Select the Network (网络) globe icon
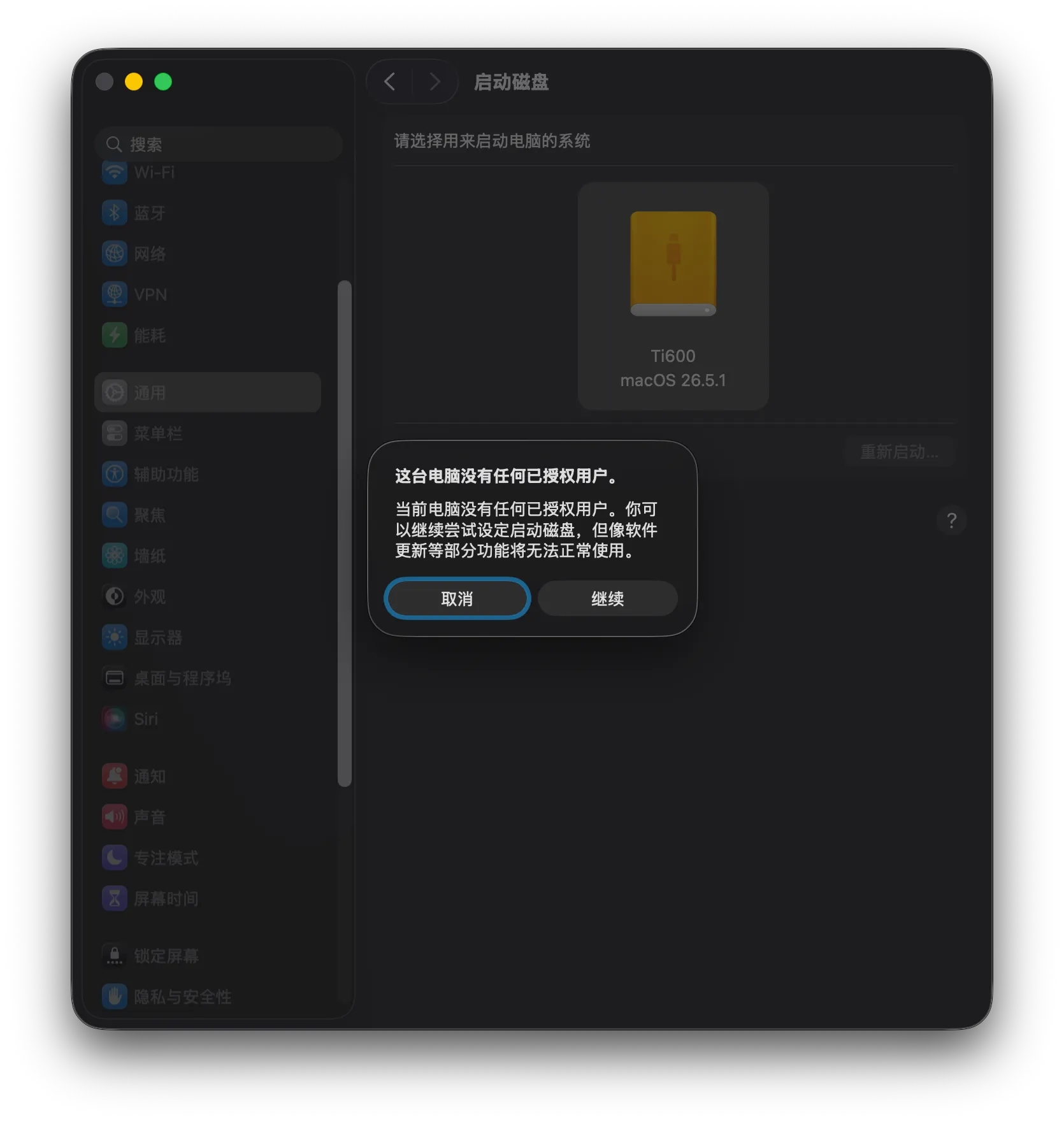 115,253
